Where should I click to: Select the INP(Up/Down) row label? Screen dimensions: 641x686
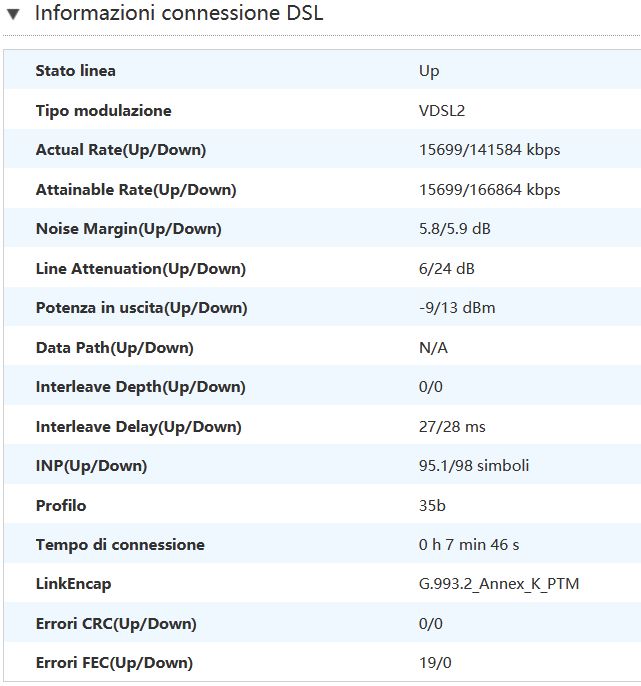[91, 466]
